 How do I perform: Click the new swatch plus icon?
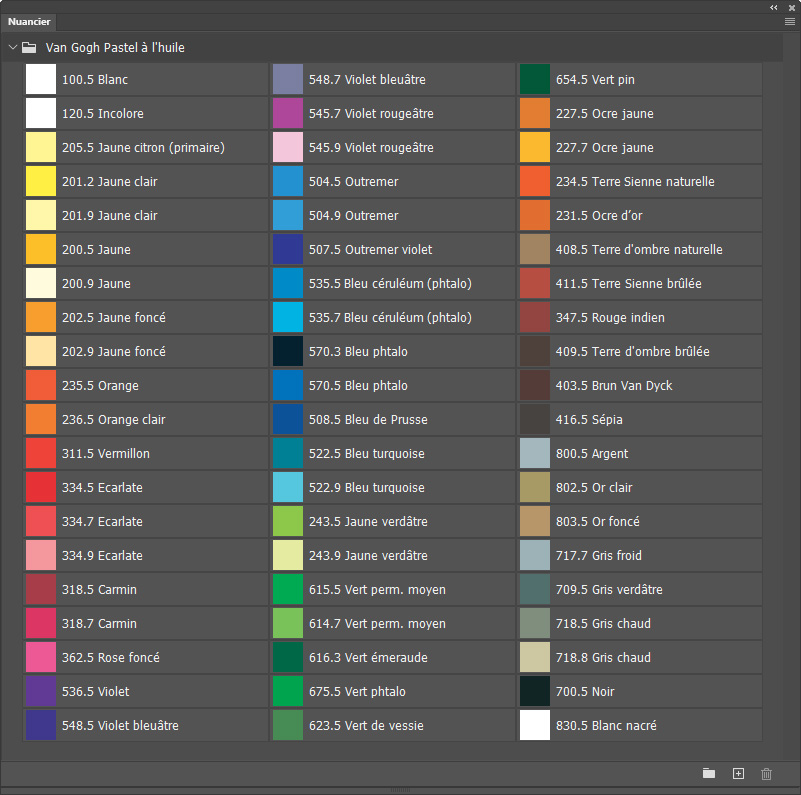pos(738,774)
